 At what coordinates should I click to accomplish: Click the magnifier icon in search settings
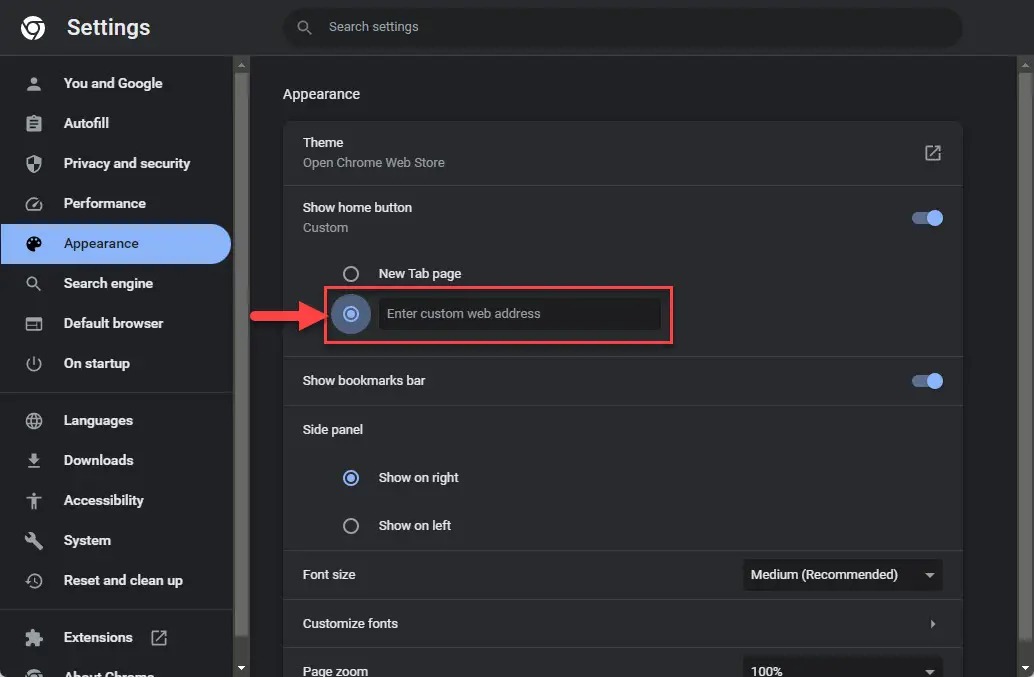tap(304, 27)
